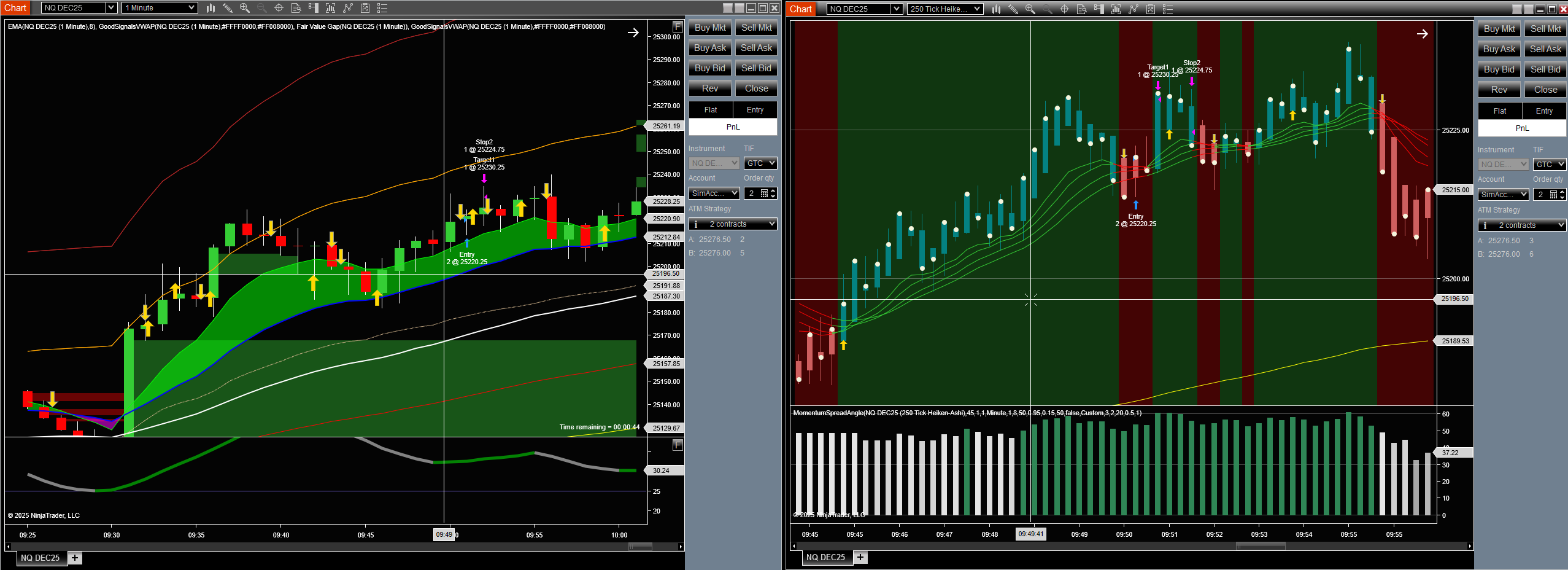This screenshot has width=1568, height=570.
Task: Open Indicators icon on right chart toolbar
Action: (1116, 9)
